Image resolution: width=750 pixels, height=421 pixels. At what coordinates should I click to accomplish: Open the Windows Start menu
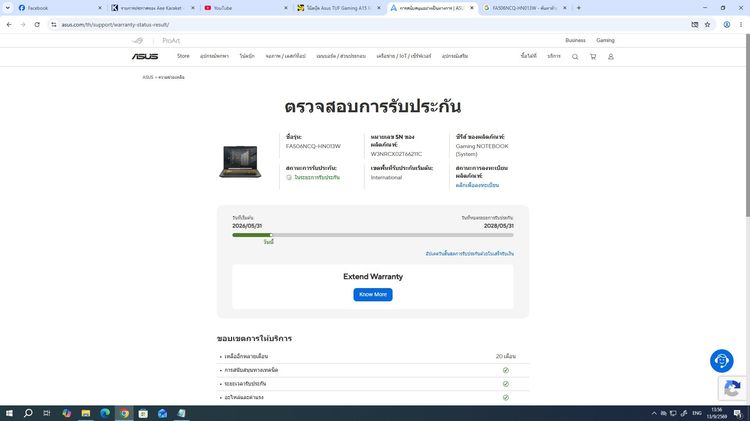tap(9, 413)
